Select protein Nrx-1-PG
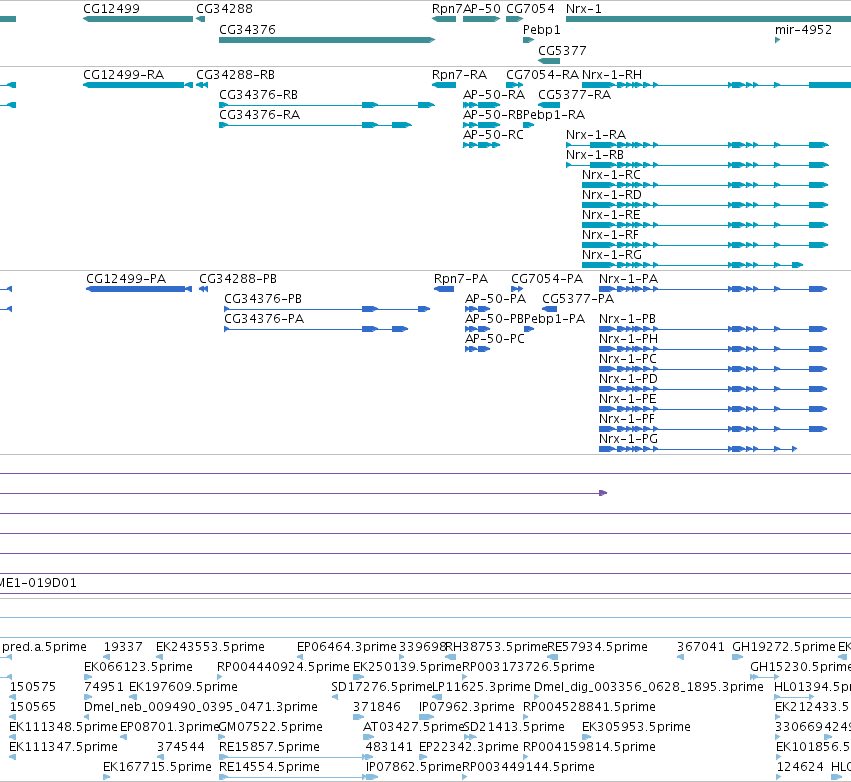851x782 pixels. 698,449
